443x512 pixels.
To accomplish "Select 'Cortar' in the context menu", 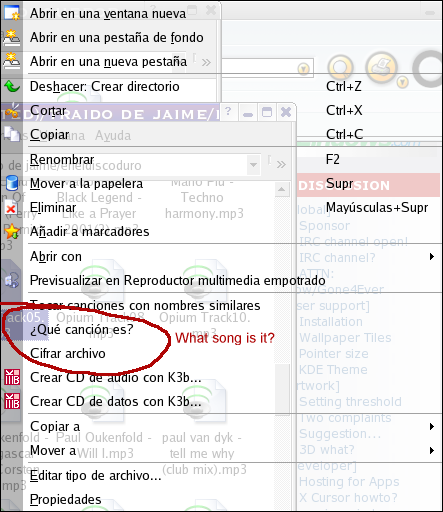I will click(x=221, y=111).
